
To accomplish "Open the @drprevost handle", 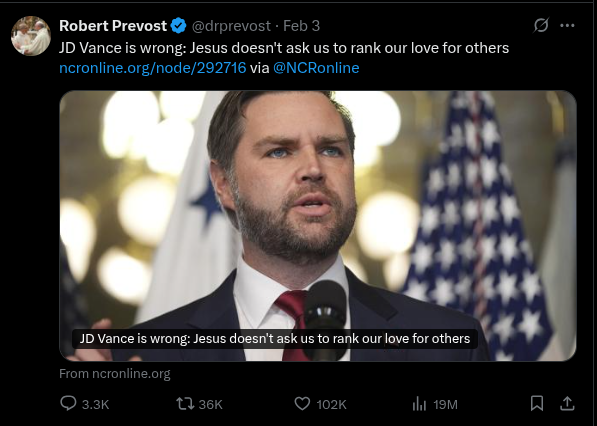I will [231, 26].
